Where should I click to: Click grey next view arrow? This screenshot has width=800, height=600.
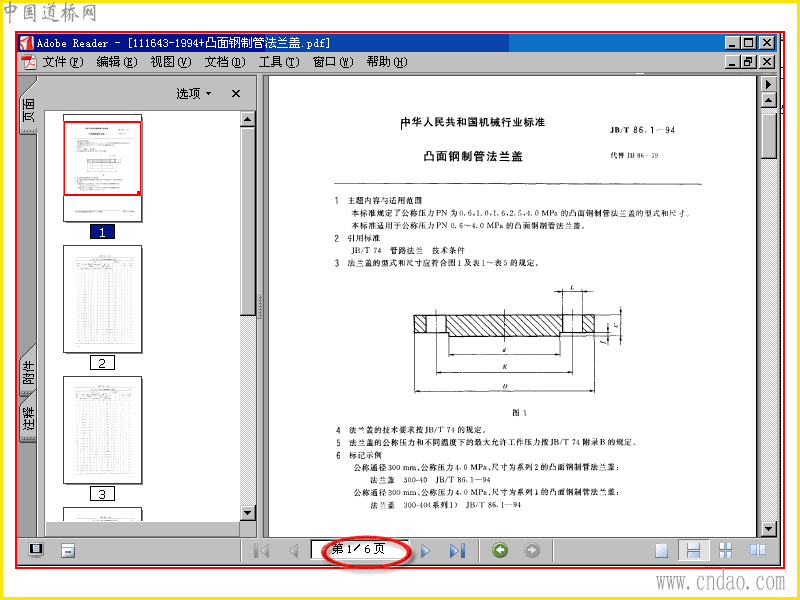[x=532, y=550]
